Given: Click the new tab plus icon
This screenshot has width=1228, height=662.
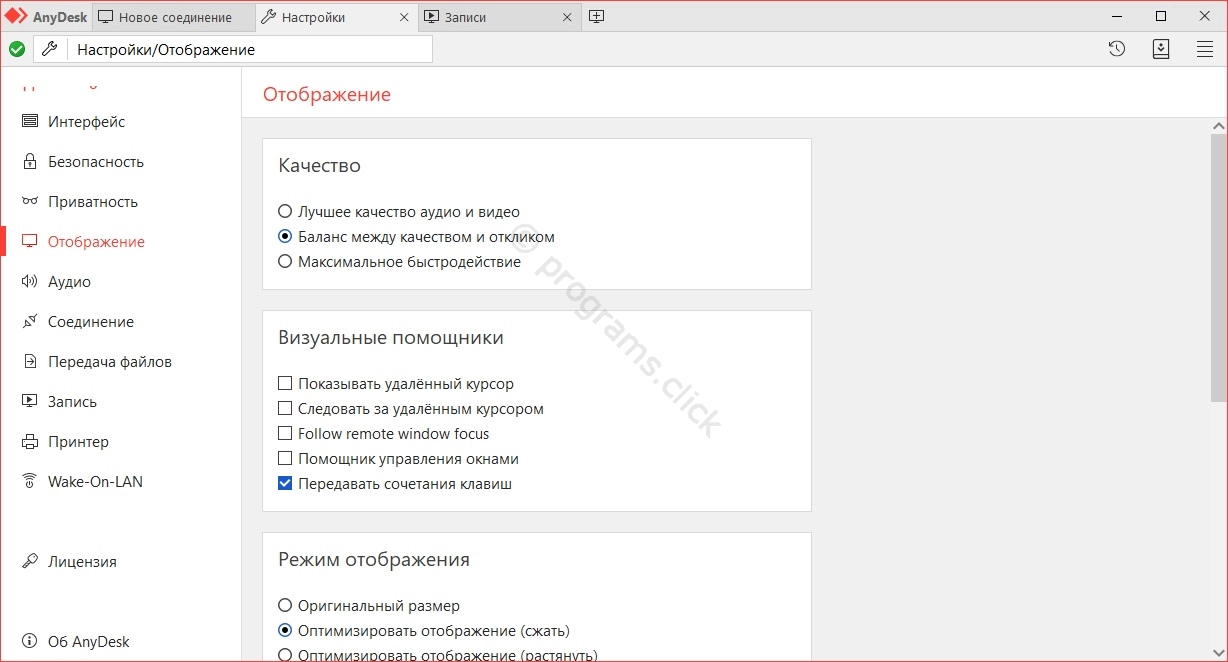Looking at the screenshot, I should pos(596,17).
